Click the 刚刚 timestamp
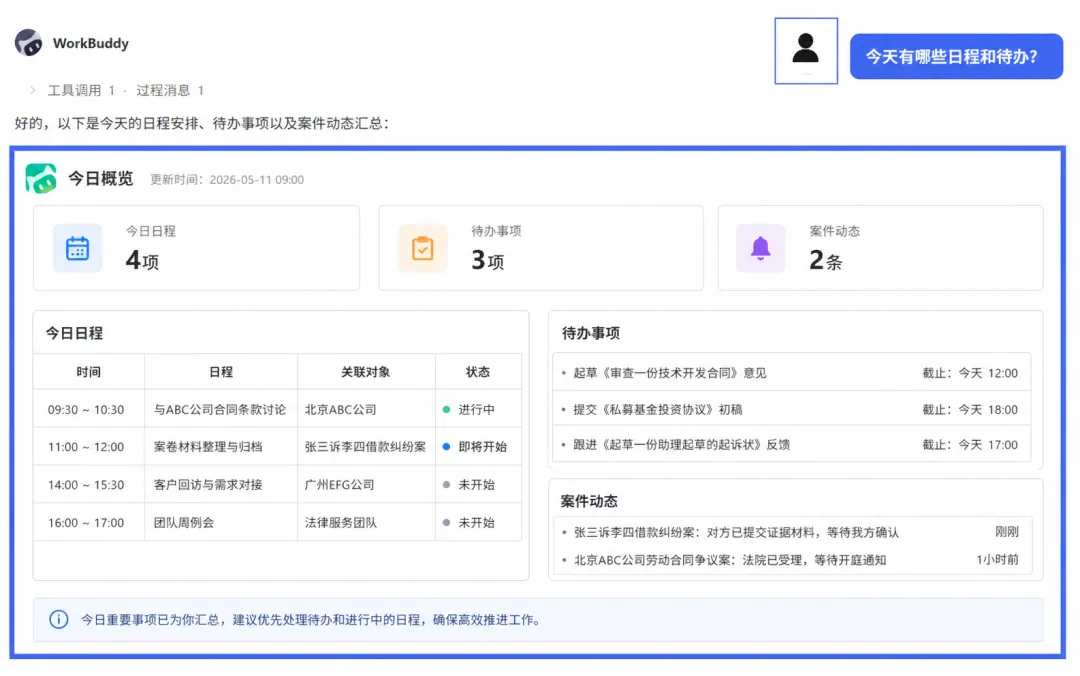This screenshot has width=1080, height=676. [1006, 531]
